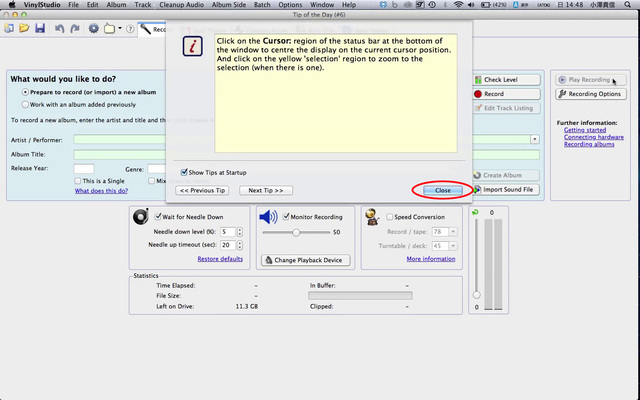The height and width of the screenshot is (400, 640).
Task: Click the blue speaker monitor icon
Action: (x=268, y=217)
